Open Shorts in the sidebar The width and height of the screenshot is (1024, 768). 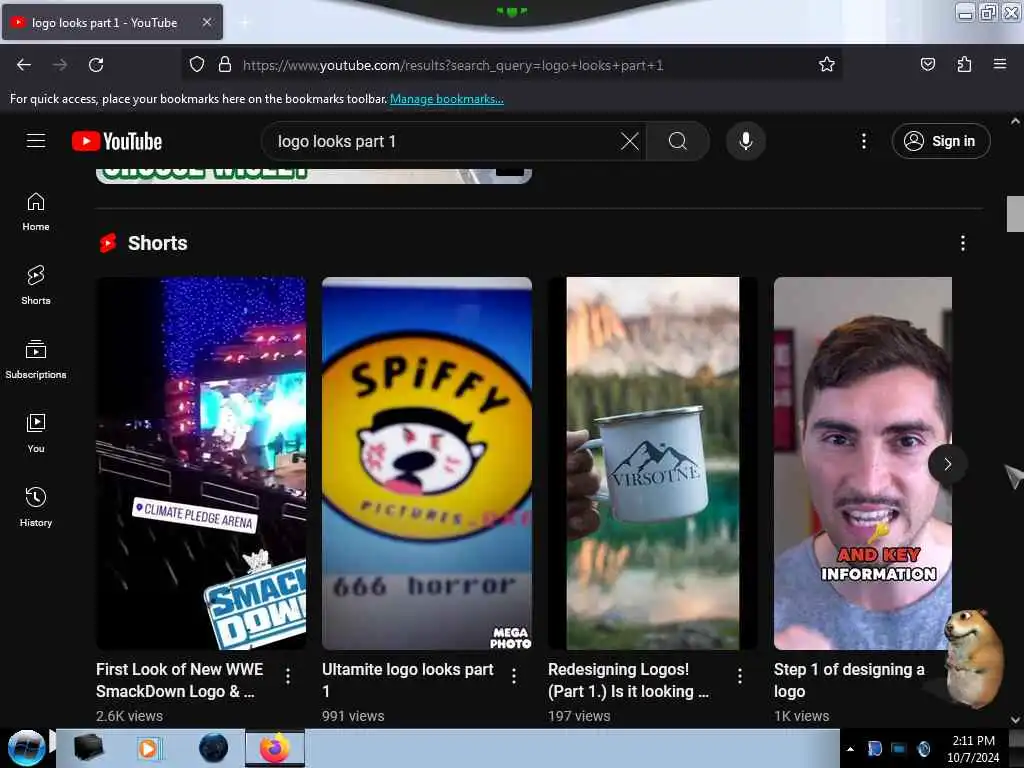click(x=36, y=286)
